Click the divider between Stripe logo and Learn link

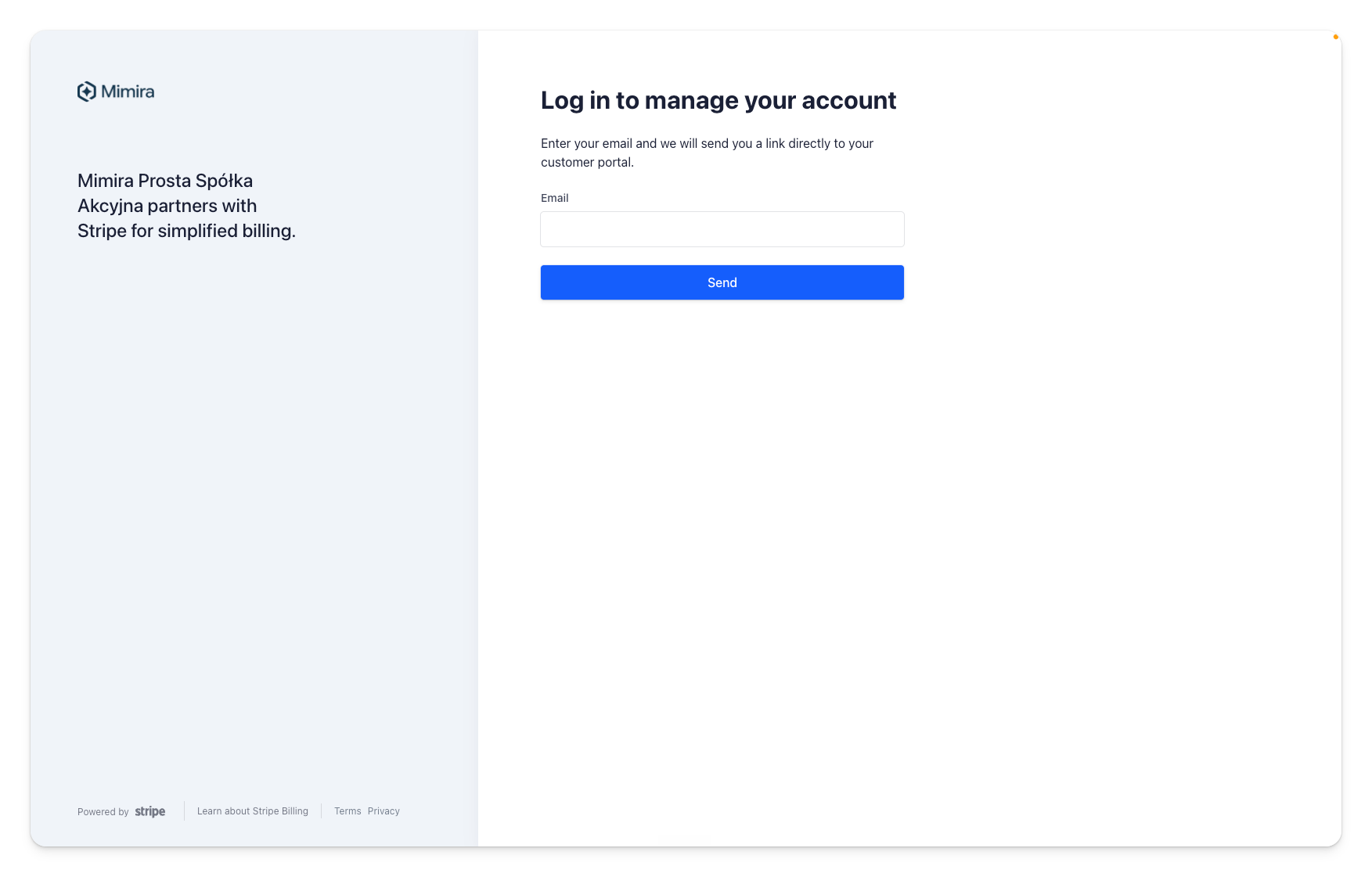(185, 811)
